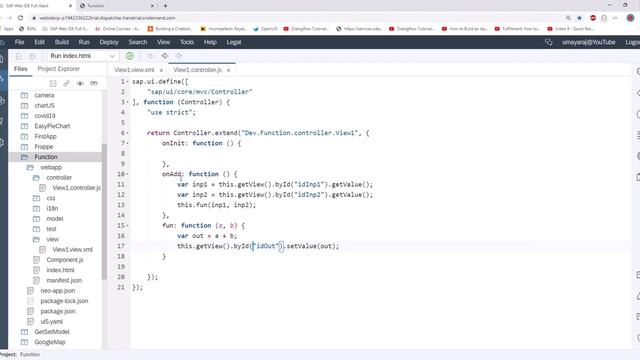
Task: Open Component.js in the file tree
Action: (x=64, y=260)
